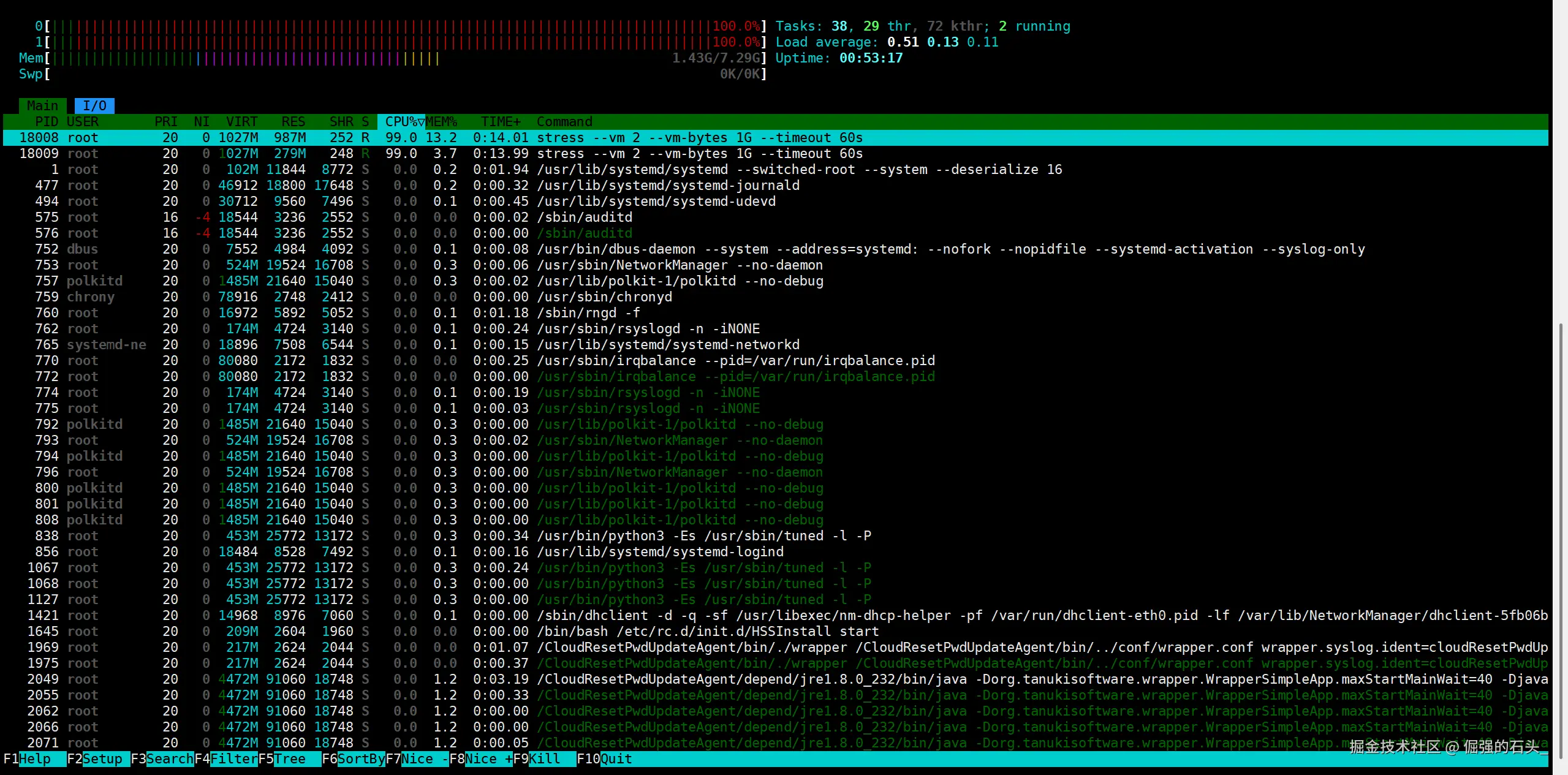Toggle F5 Tree view
This screenshot has height=775, width=1568.
coord(290,759)
